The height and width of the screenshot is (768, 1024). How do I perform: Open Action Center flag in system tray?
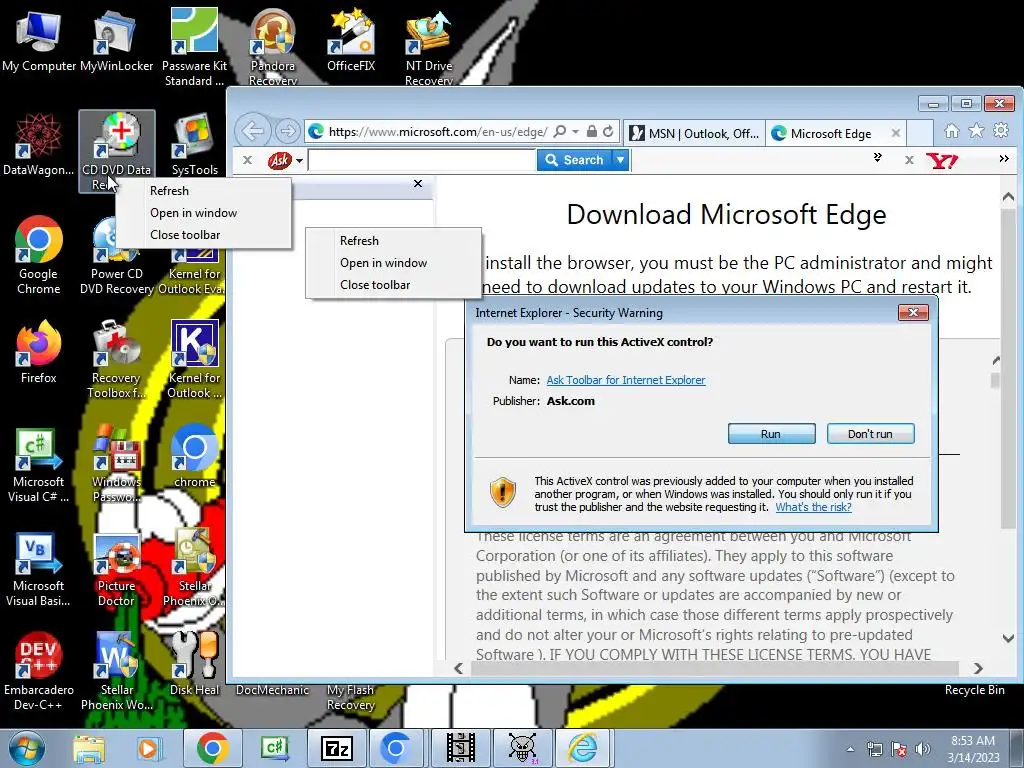899,749
